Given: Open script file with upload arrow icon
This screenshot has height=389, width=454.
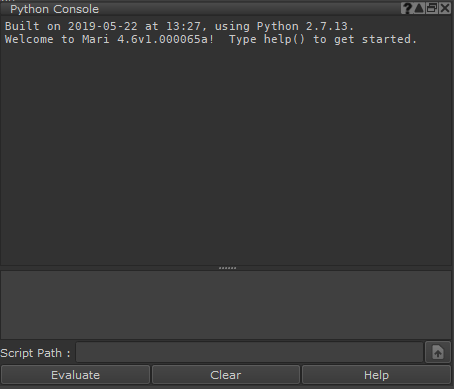Looking at the screenshot, I should point(438,352).
